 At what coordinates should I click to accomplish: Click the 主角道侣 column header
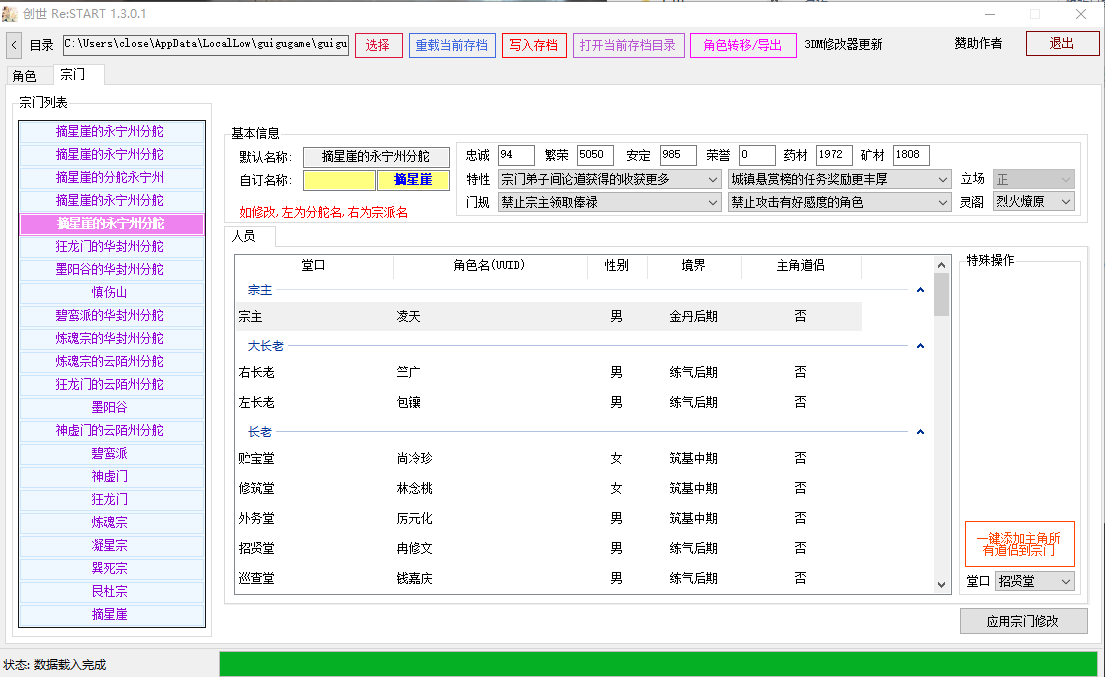coord(801,266)
